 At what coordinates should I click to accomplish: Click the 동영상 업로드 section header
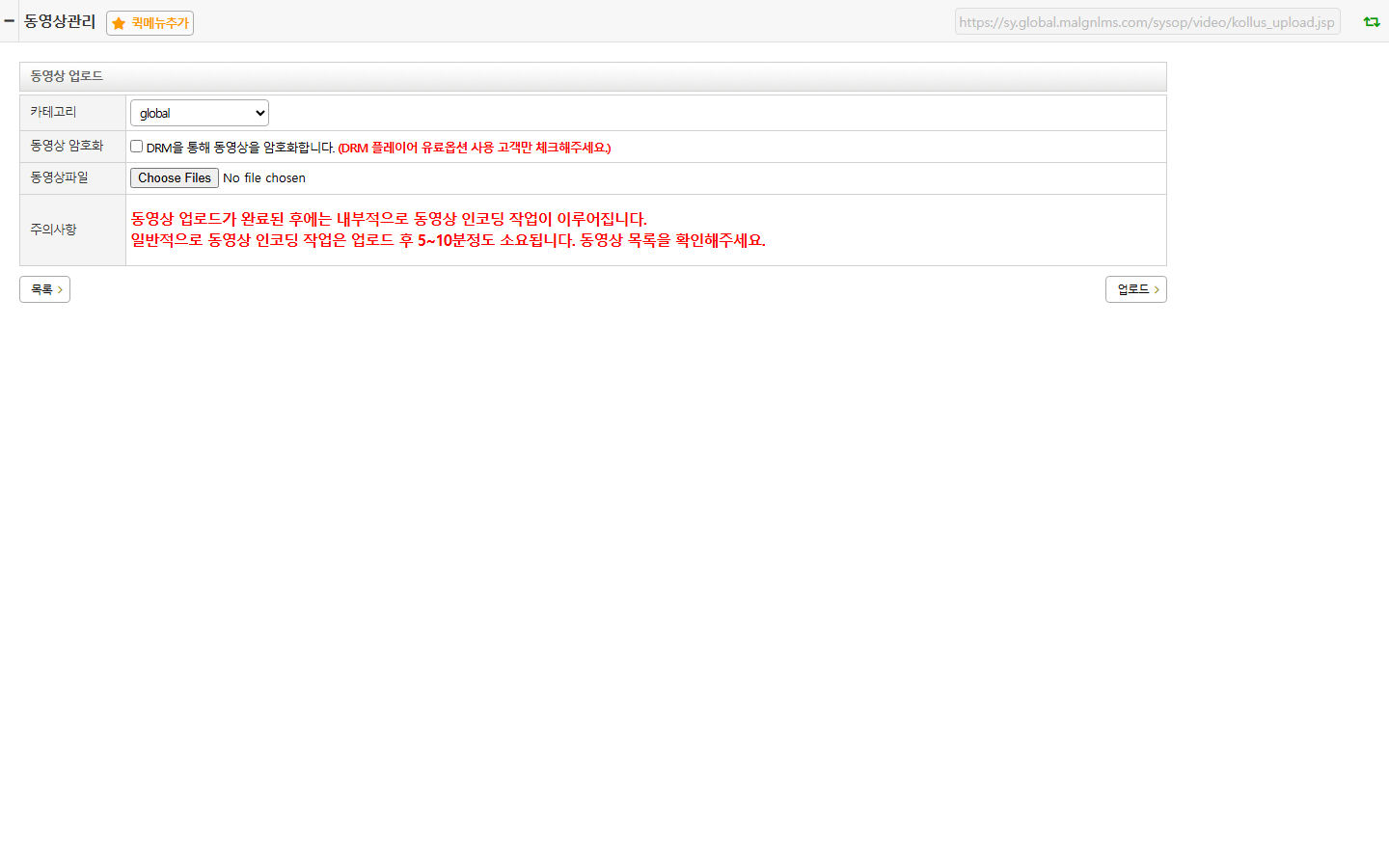pyautogui.click(x=592, y=76)
